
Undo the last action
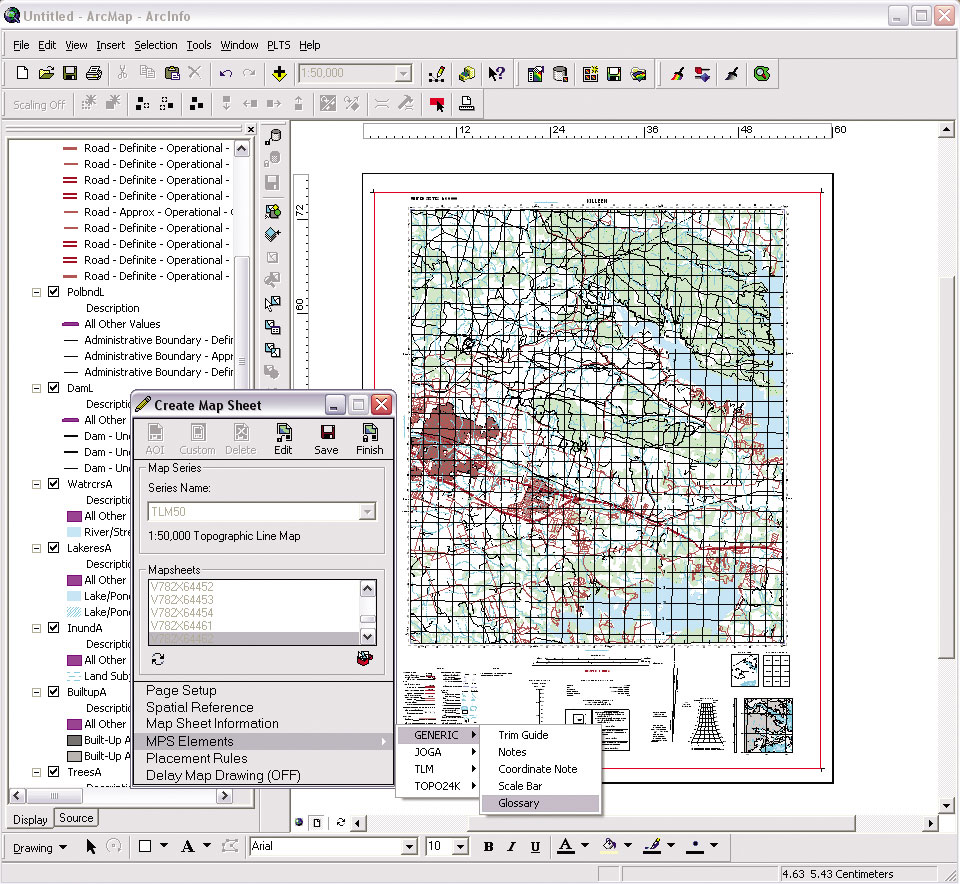226,73
